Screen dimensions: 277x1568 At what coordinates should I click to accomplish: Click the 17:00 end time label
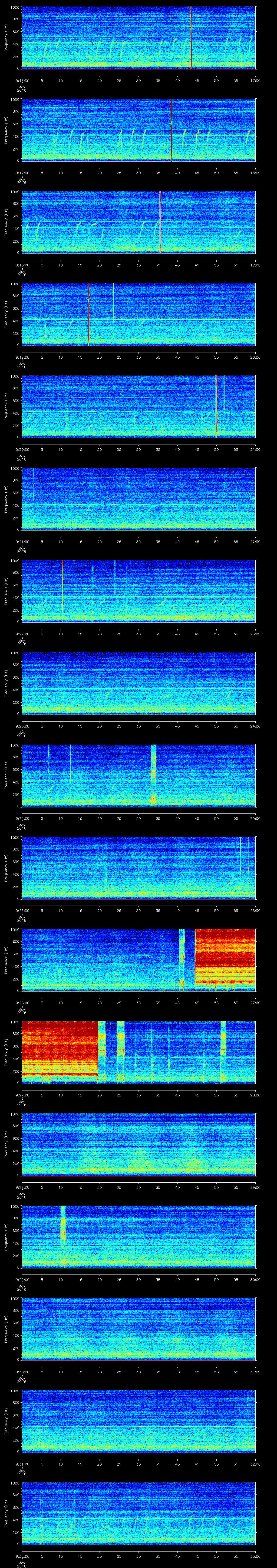pyautogui.click(x=255, y=80)
